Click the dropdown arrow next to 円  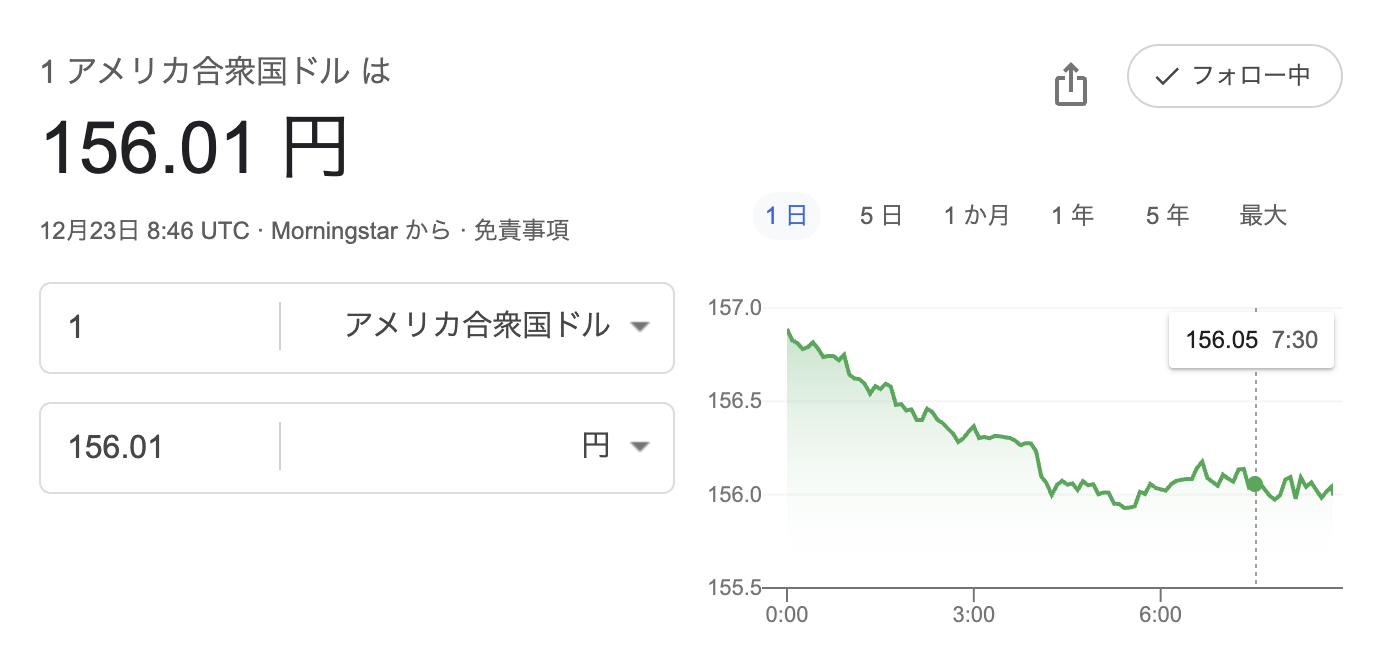(640, 447)
